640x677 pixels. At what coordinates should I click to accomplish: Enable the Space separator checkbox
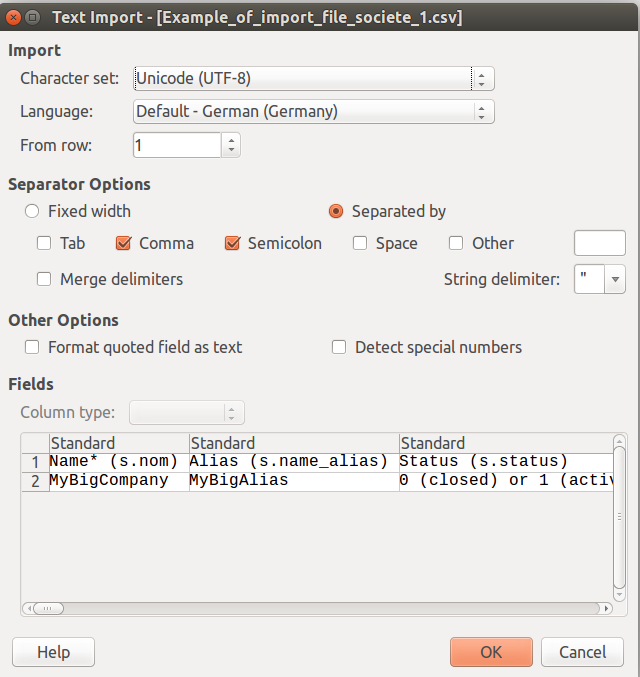point(360,244)
